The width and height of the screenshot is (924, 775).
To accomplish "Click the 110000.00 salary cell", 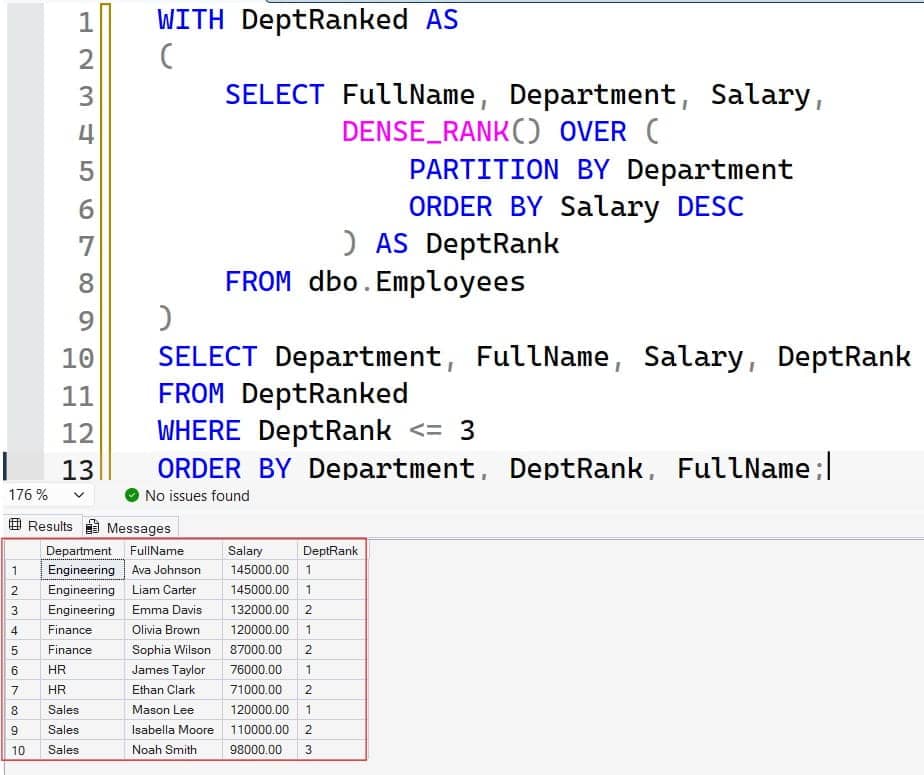I will pyautogui.click(x=260, y=730).
